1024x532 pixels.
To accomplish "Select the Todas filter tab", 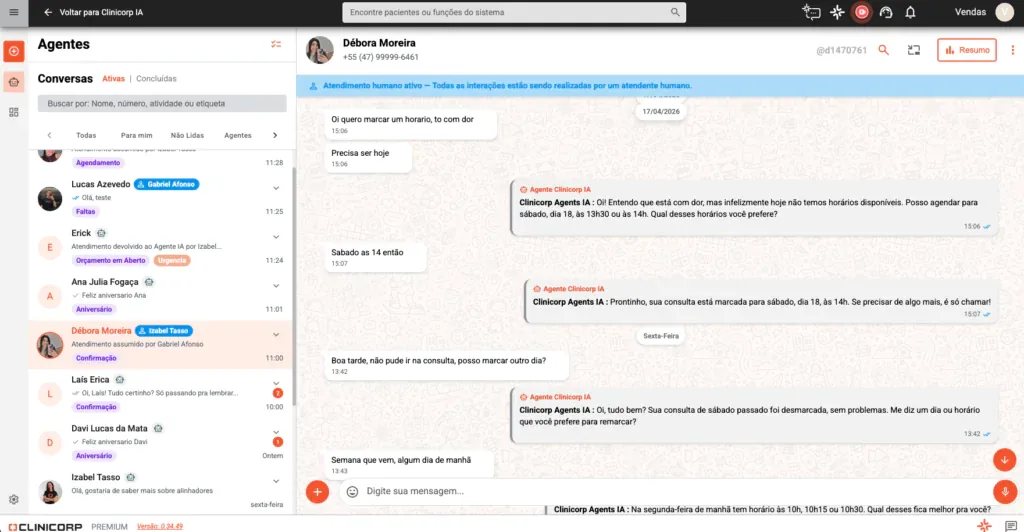I will pyautogui.click(x=86, y=135).
